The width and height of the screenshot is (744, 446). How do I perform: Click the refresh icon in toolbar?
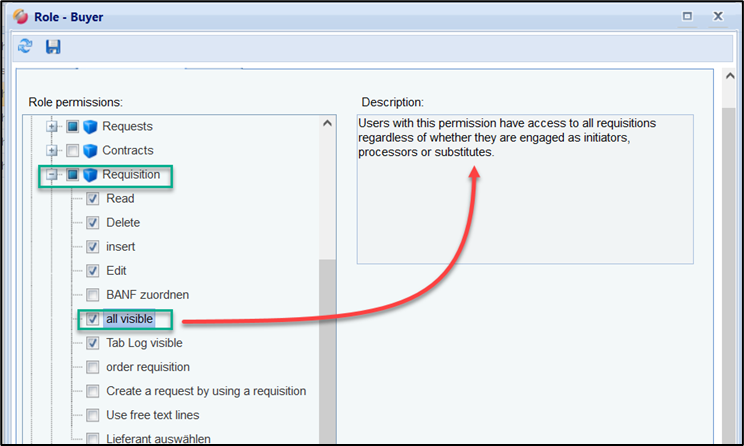pos(25,47)
